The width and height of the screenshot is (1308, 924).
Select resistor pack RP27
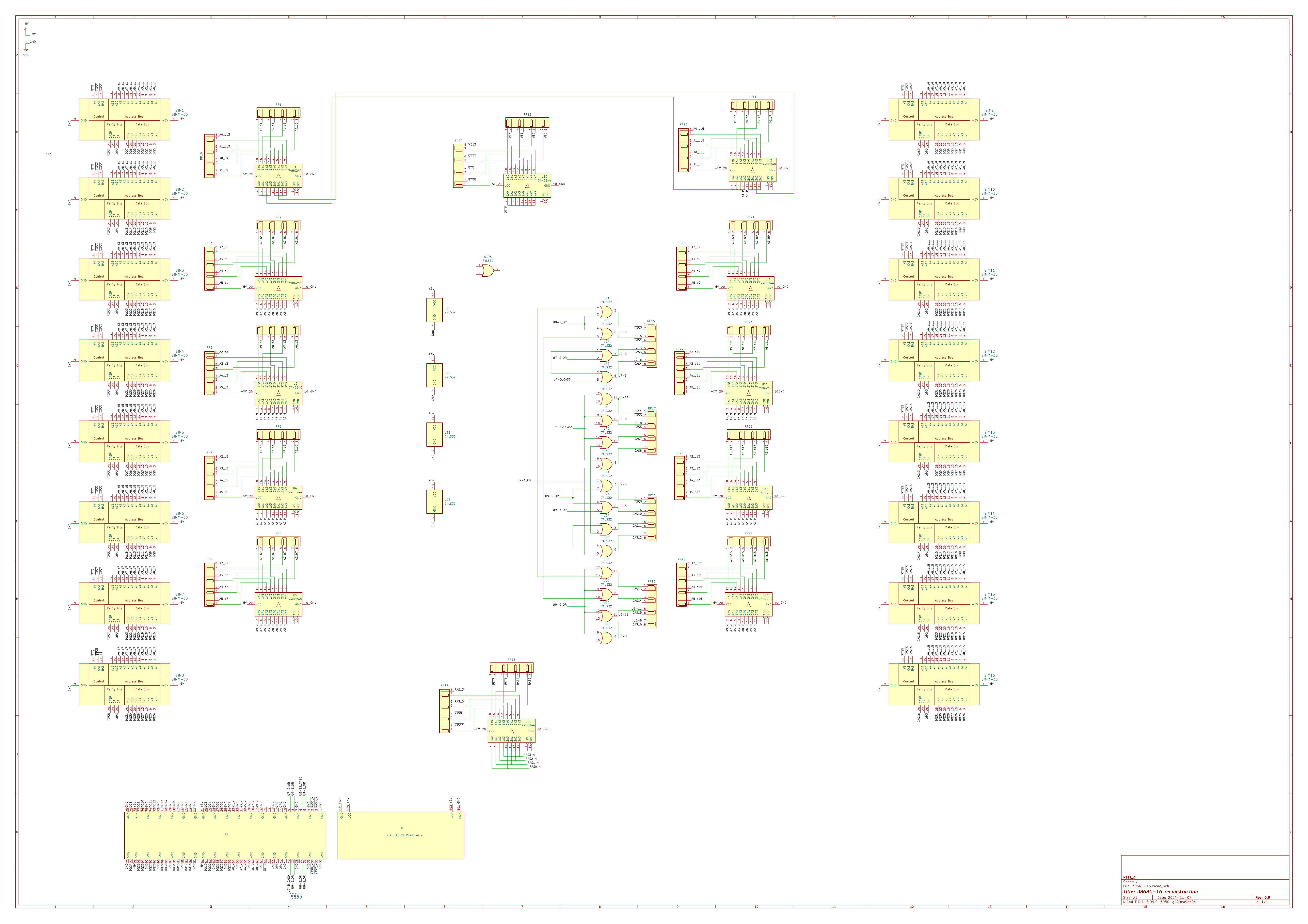[749, 541]
